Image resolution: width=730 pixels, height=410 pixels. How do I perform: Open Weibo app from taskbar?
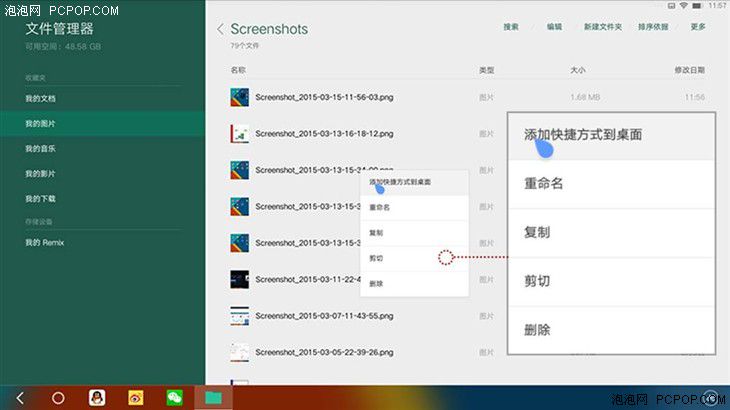(x=135, y=398)
